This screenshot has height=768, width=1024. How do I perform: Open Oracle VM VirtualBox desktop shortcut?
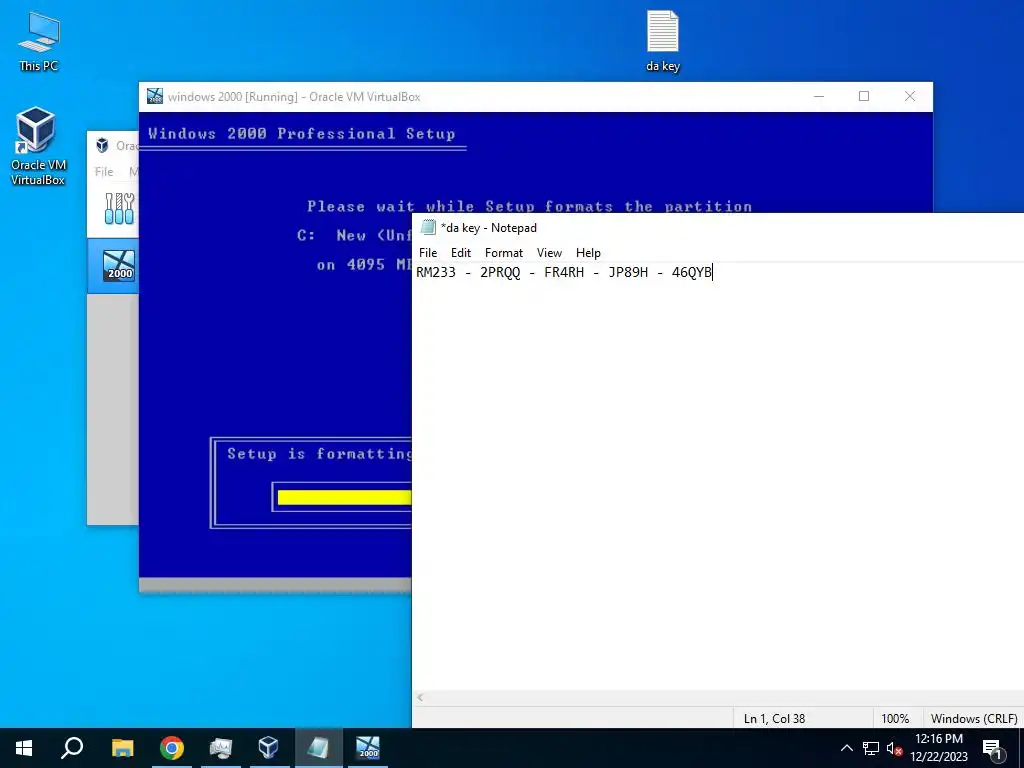(x=37, y=146)
